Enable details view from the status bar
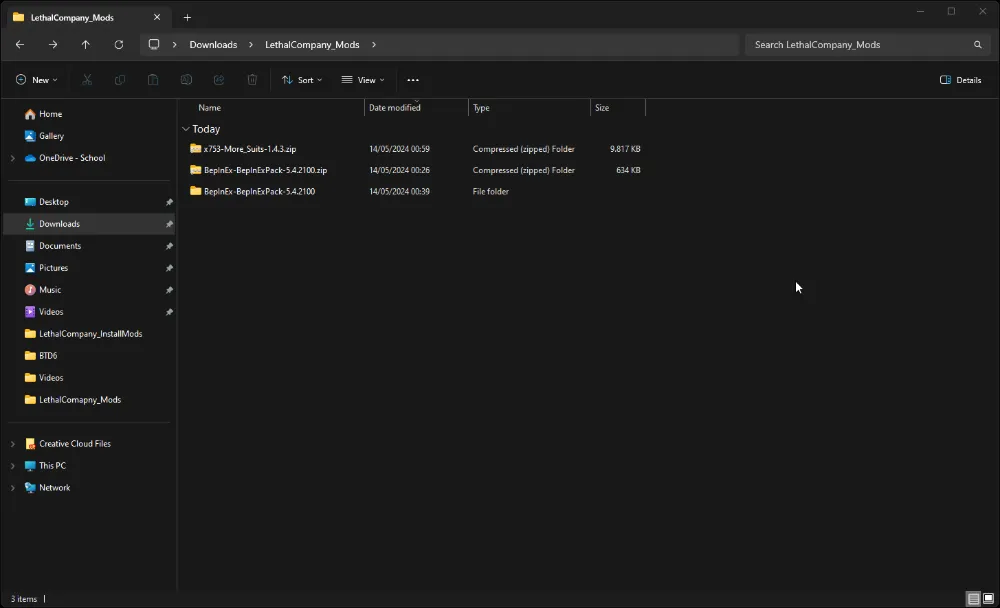Screen dimensions: 1000x608 pos(970,598)
